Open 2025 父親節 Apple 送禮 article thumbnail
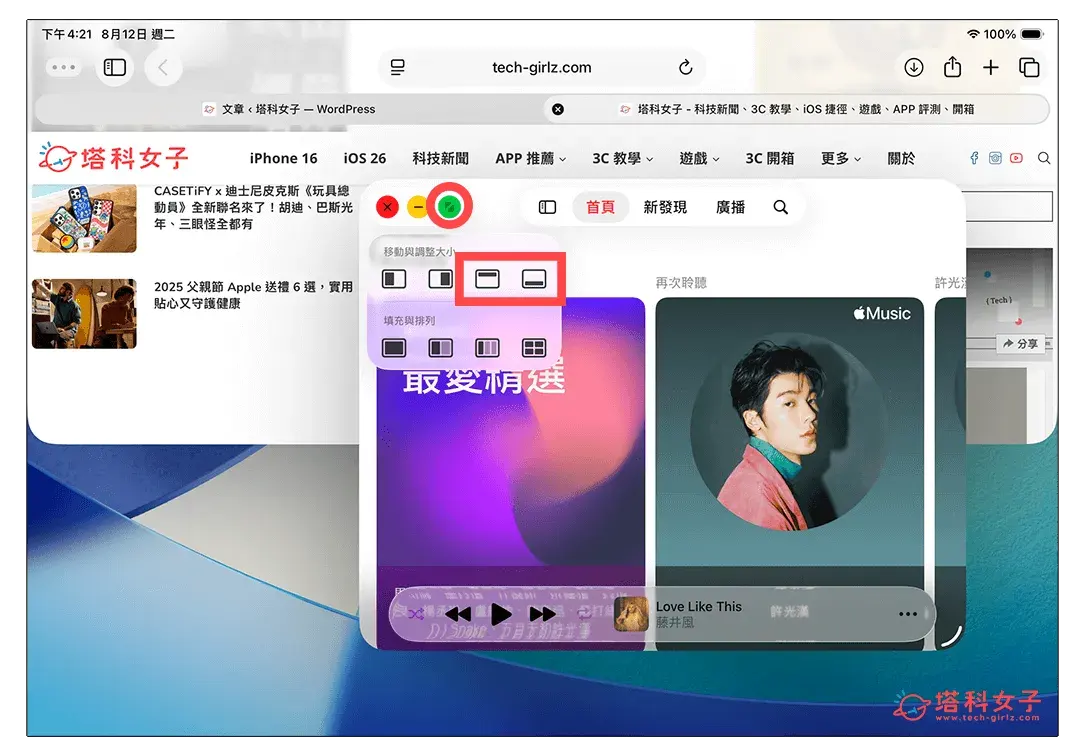Screen dimensions: 1080x756 tap(84, 313)
